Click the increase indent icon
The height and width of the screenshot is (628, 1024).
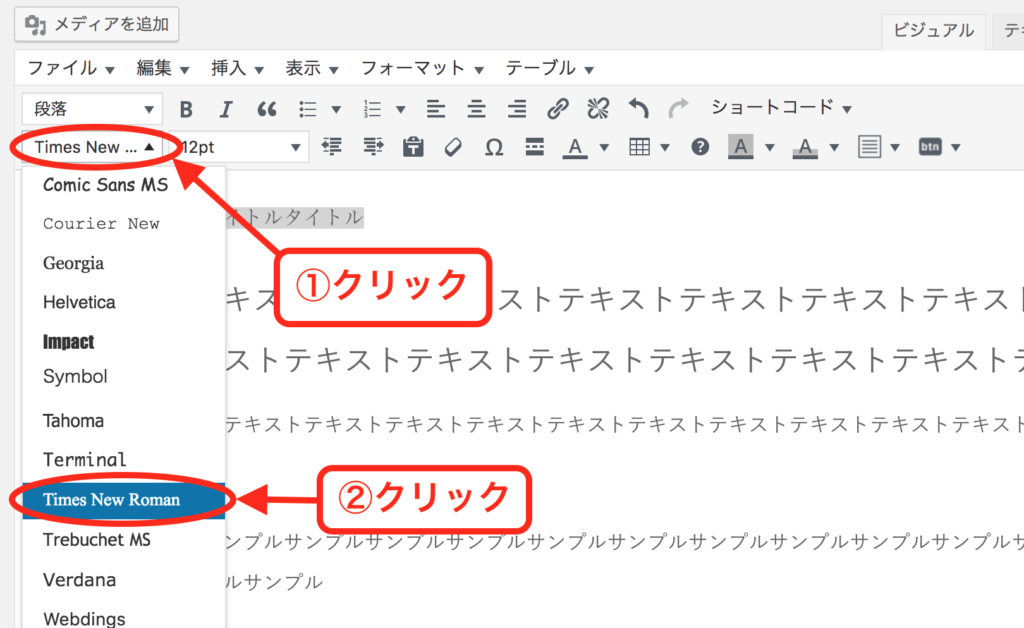pyautogui.click(x=373, y=147)
